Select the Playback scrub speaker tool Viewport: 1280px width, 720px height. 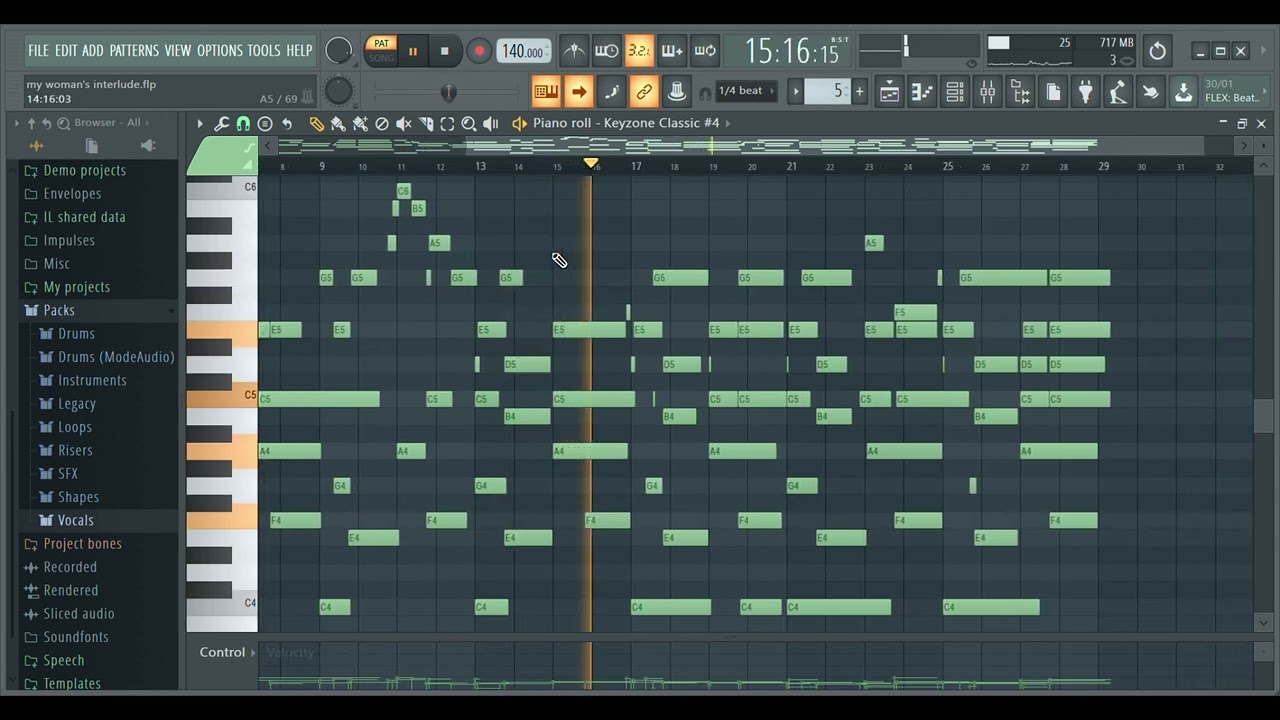tap(490, 123)
